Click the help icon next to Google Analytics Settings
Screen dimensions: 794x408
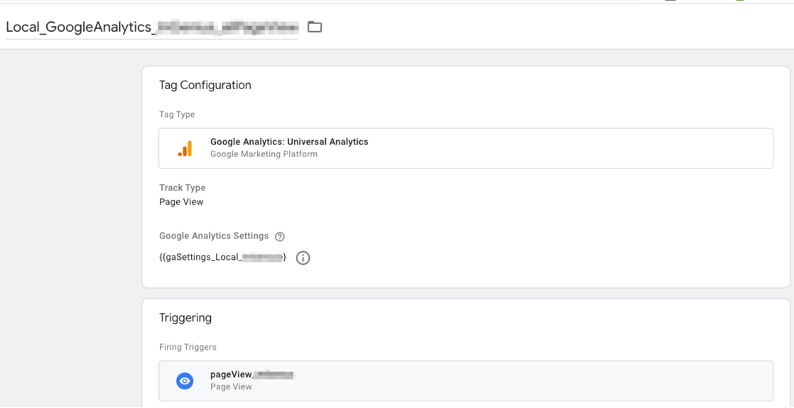pos(280,237)
